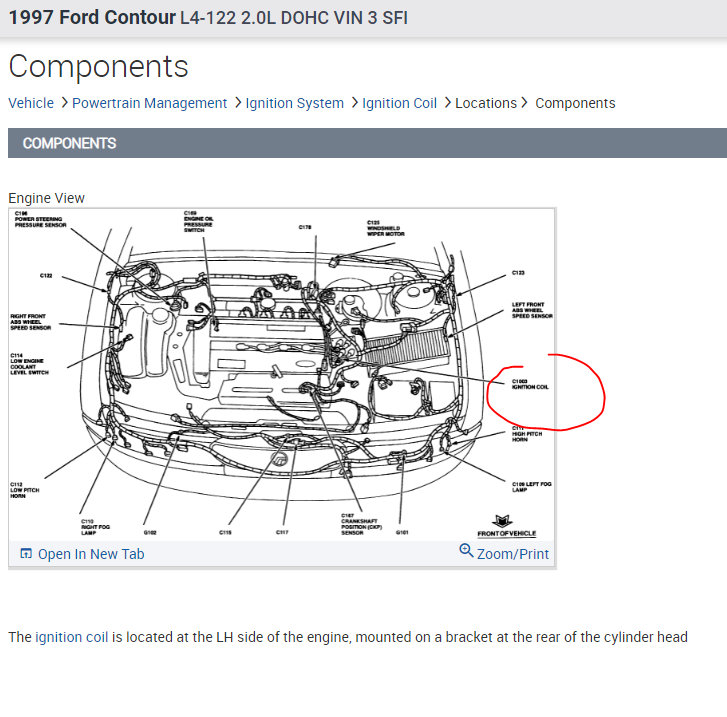Click the Crankshaft Position Sensor label
This screenshot has height=717, width=727.
click(361, 524)
